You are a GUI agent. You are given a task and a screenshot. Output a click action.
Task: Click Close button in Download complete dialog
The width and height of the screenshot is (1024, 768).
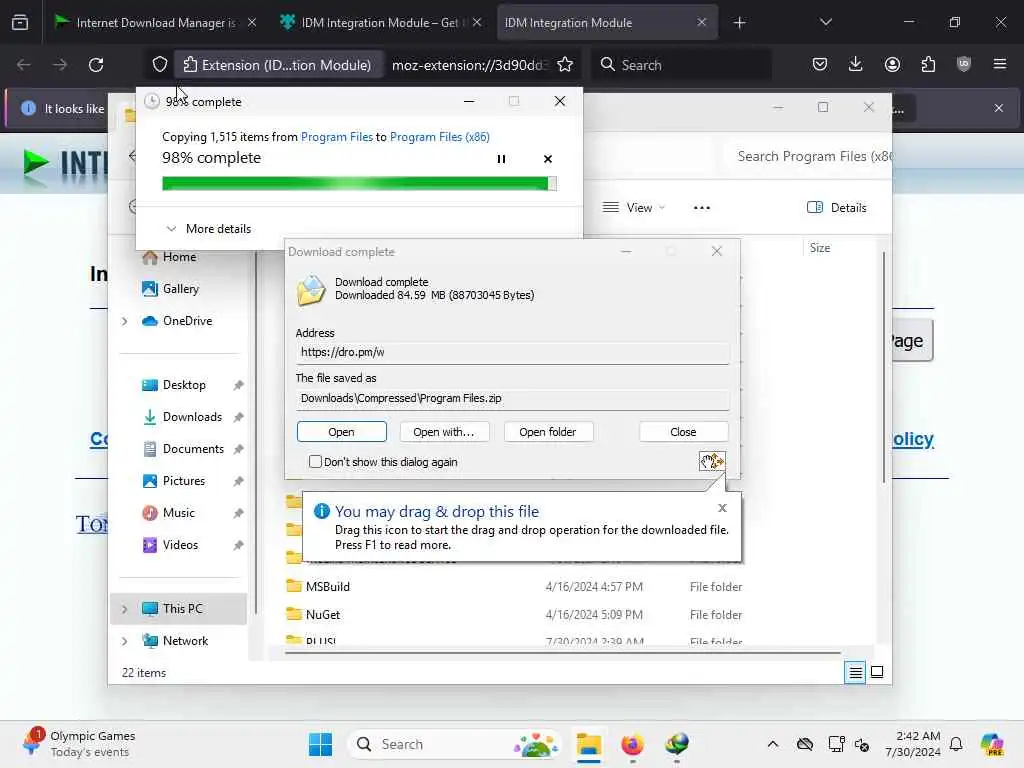[683, 432]
